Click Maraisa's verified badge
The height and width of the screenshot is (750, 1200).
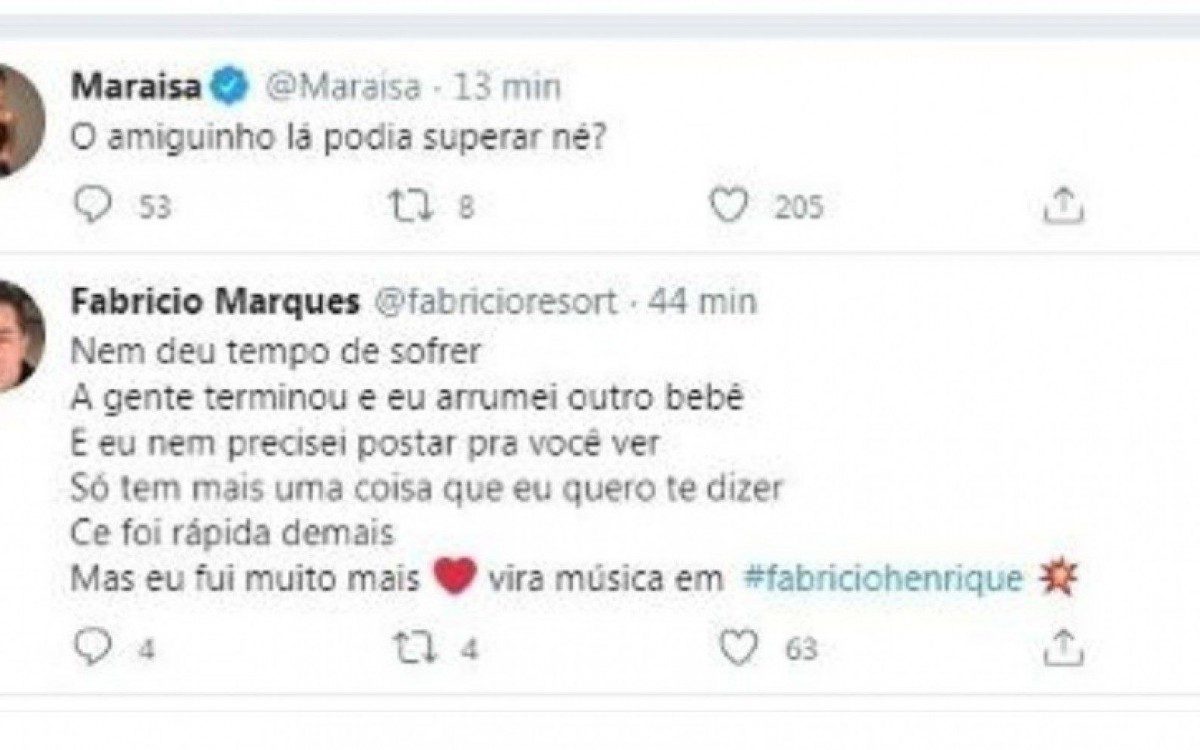(x=227, y=86)
